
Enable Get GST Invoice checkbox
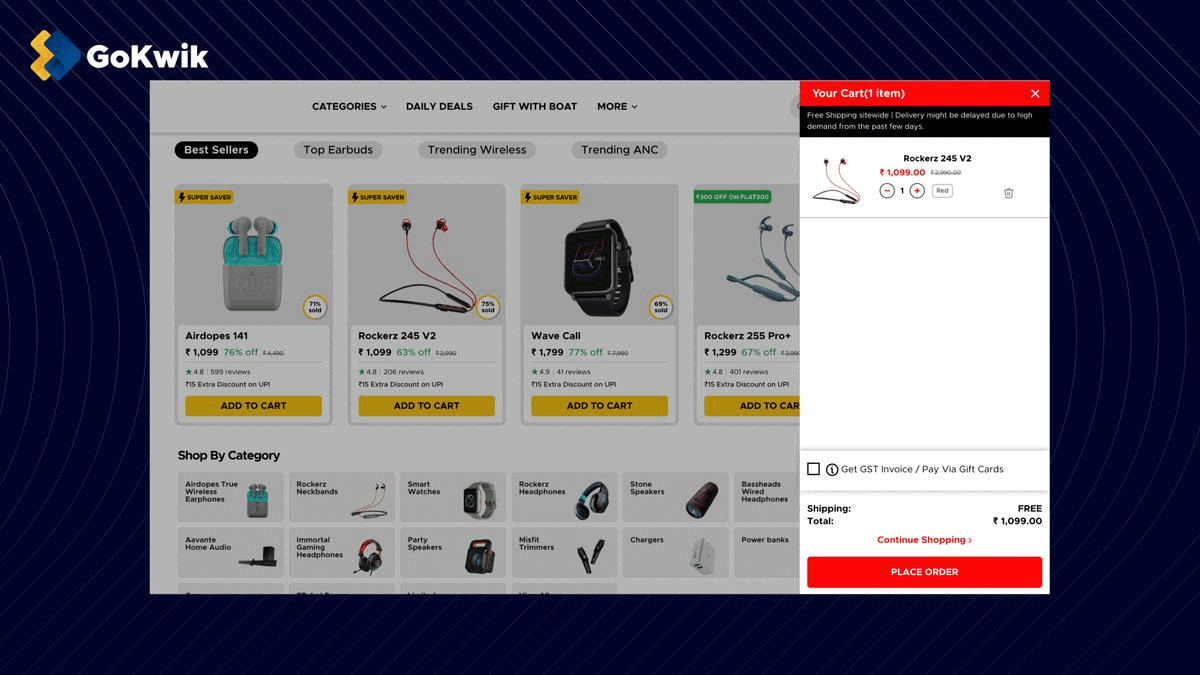[813, 469]
